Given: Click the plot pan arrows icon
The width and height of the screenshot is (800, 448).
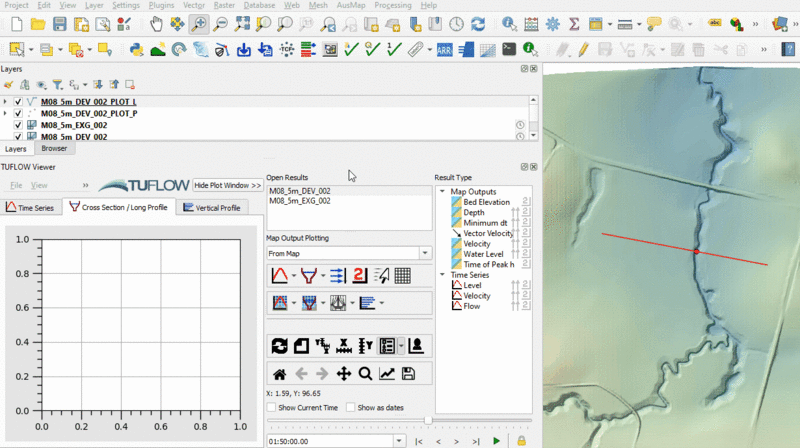Looking at the screenshot, I should 344,374.
